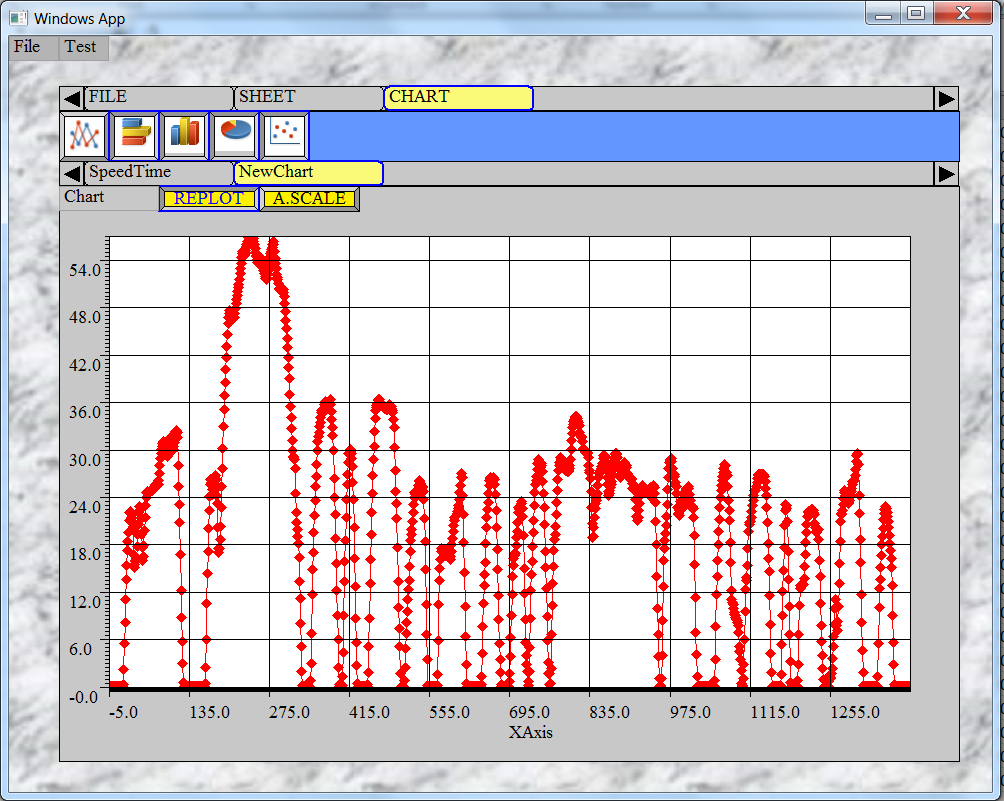The width and height of the screenshot is (1004, 801).
Task: Open the File menu
Action: [x=27, y=47]
